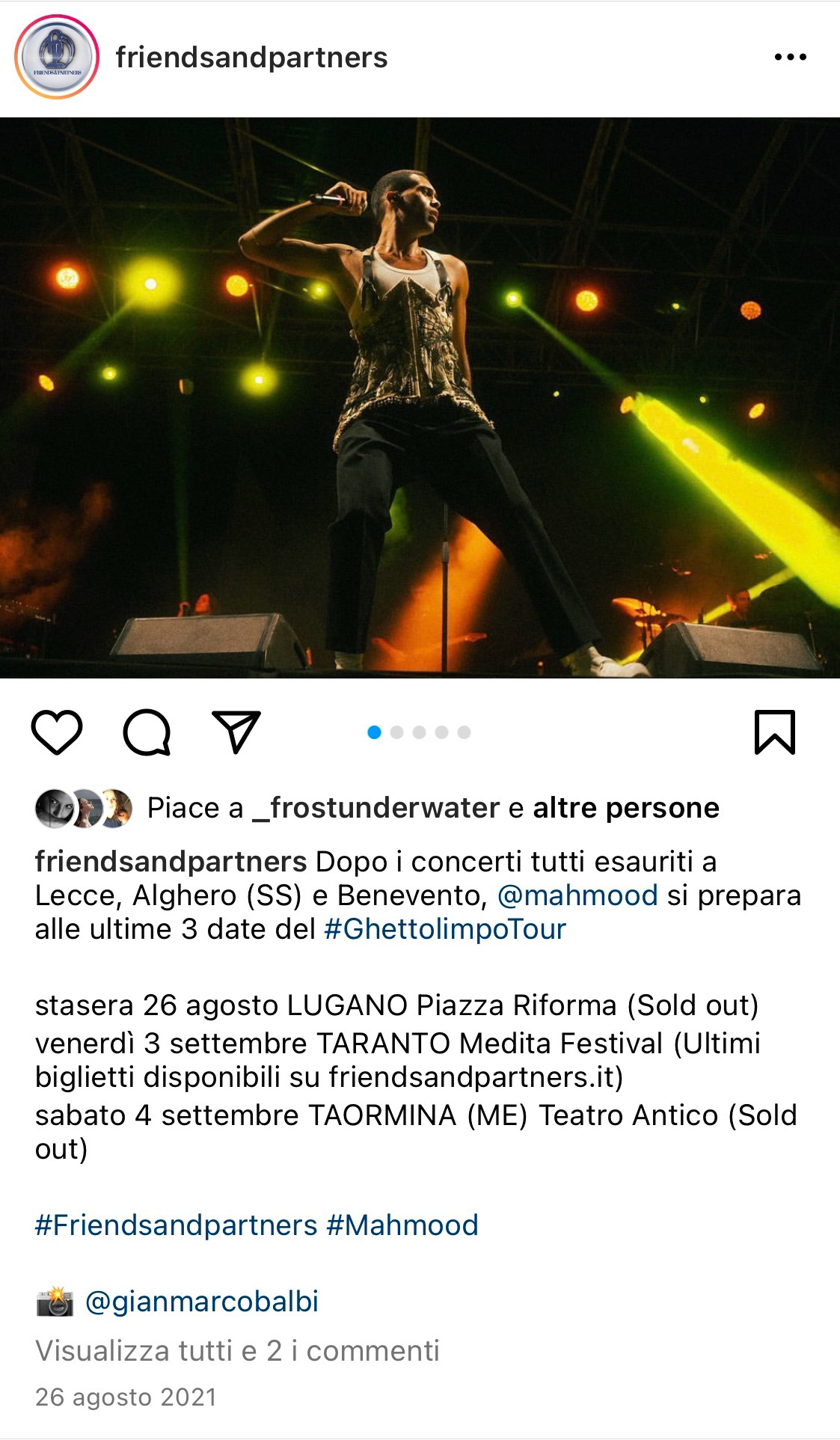This screenshot has height=1440, width=840.
Task: View altre persone who liked
Action: (x=626, y=808)
